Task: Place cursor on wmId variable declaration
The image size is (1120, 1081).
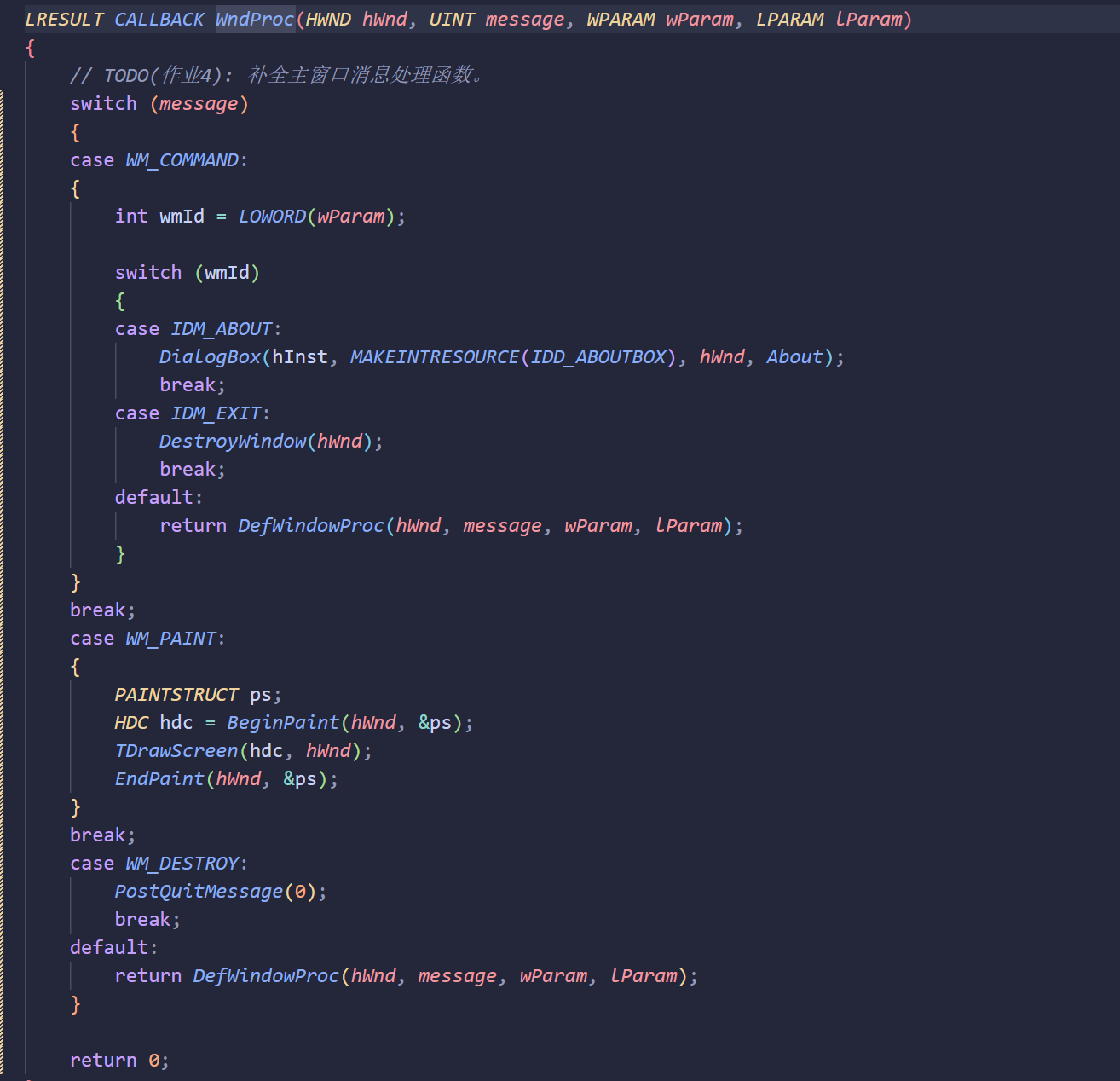Action: [182, 217]
